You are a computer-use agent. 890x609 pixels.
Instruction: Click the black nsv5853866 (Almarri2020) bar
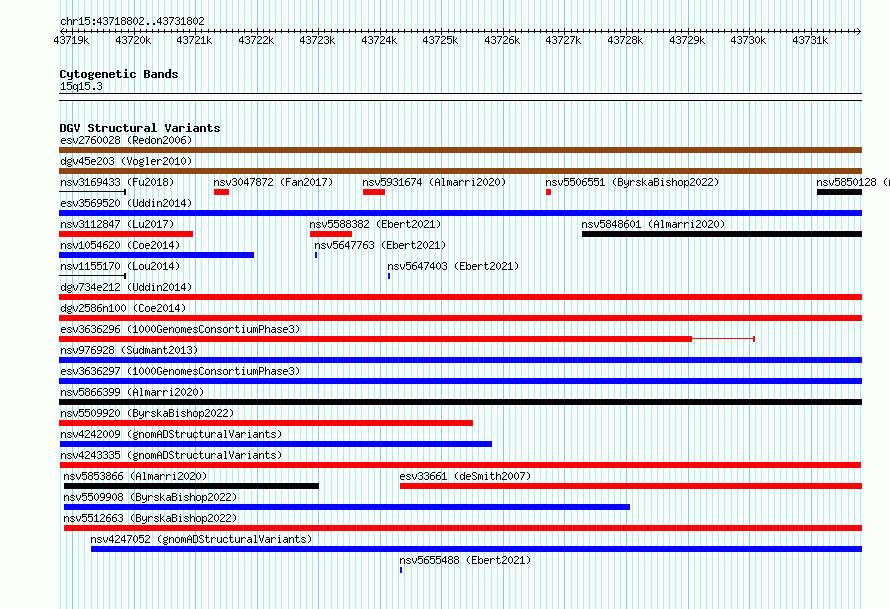pos(191,486)
